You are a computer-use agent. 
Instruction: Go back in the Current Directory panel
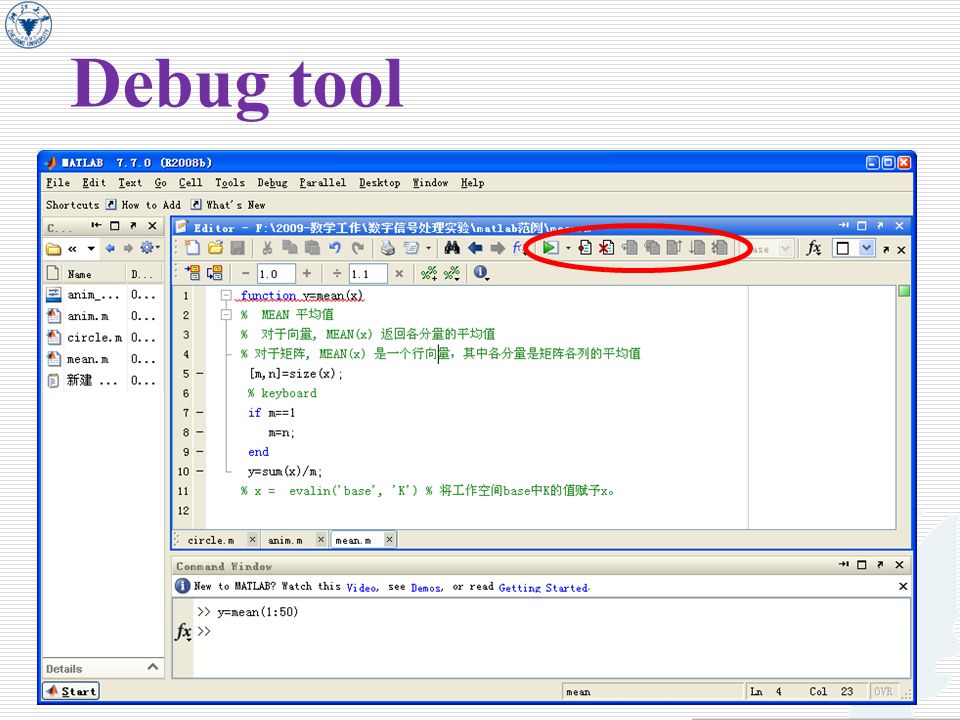110,248
